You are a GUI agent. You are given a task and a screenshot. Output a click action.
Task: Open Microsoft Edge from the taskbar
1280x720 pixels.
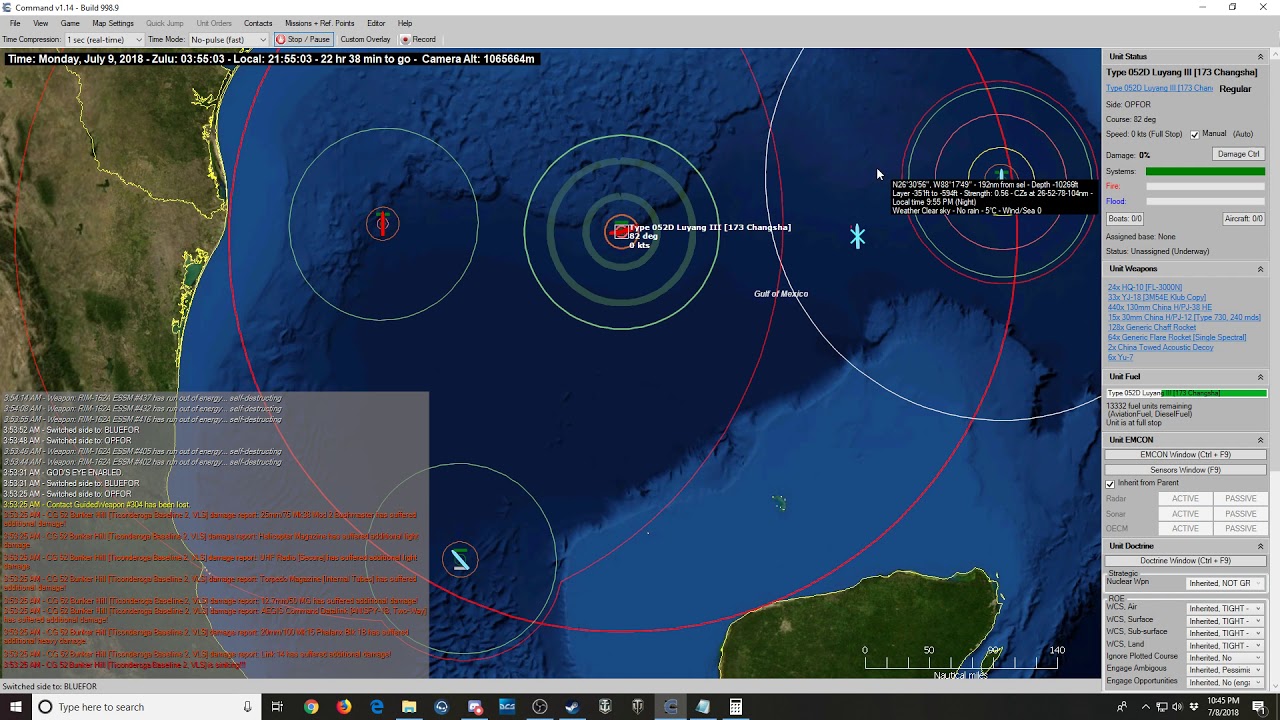(377, 707)
